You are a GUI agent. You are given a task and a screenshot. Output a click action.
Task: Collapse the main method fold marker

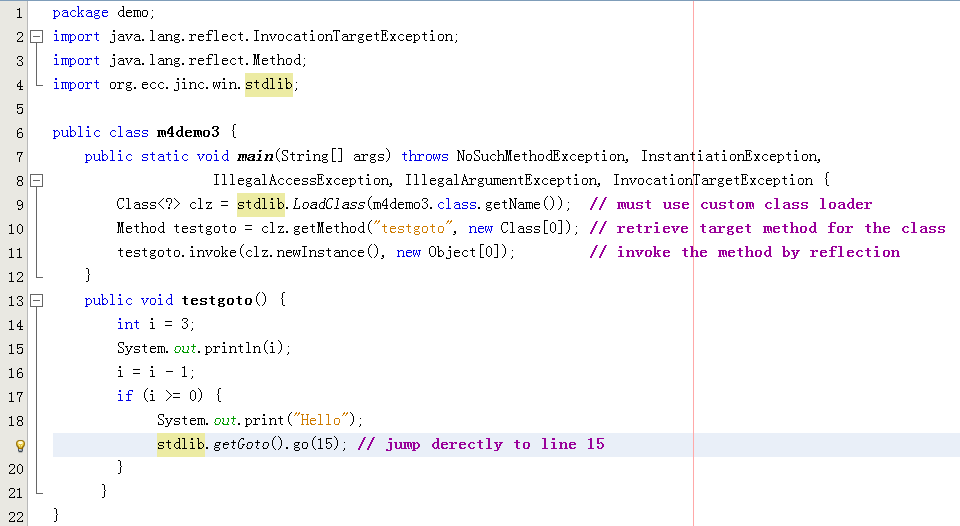point(37,181)
